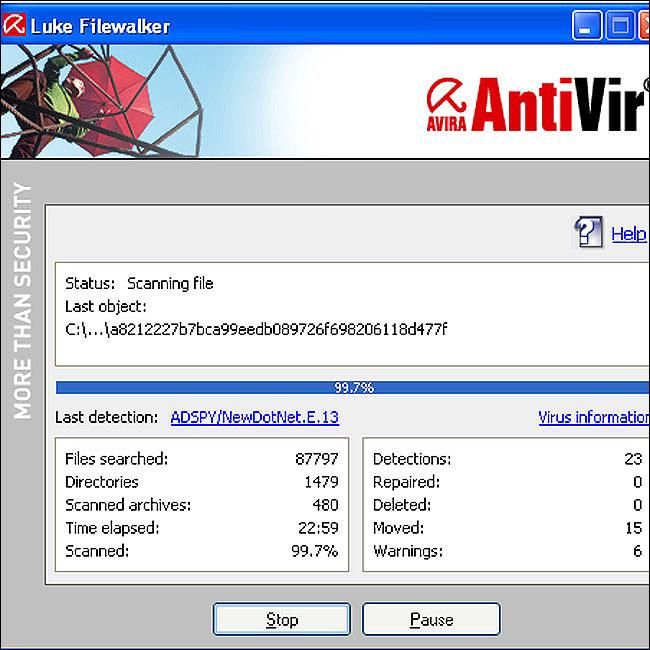Click Scanned archives value 480
This screenshot has width=650, height=650.
click(x=325, y=505)
